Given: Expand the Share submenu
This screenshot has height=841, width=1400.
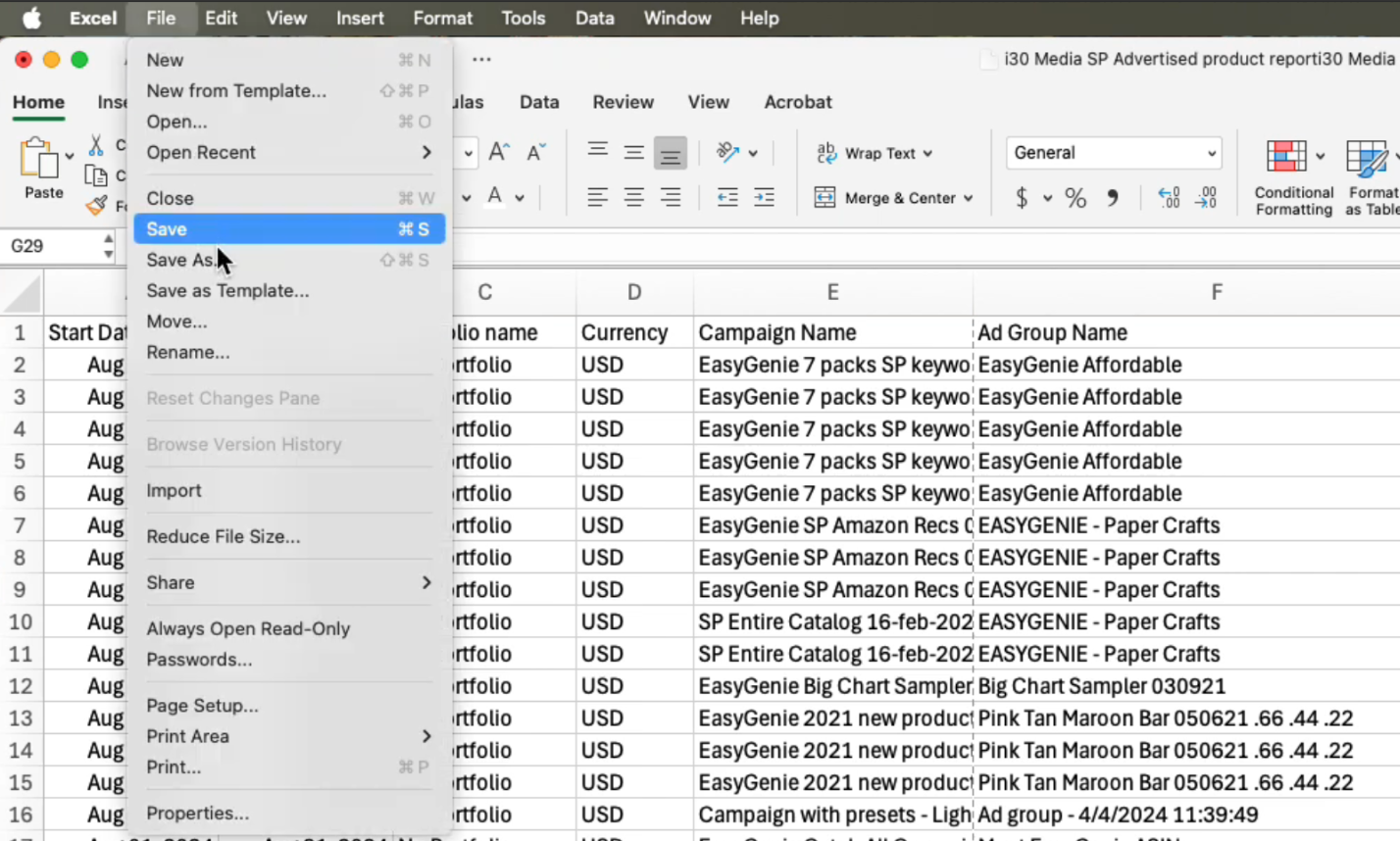Looking at the screenshot, I should tap(289, 582).
